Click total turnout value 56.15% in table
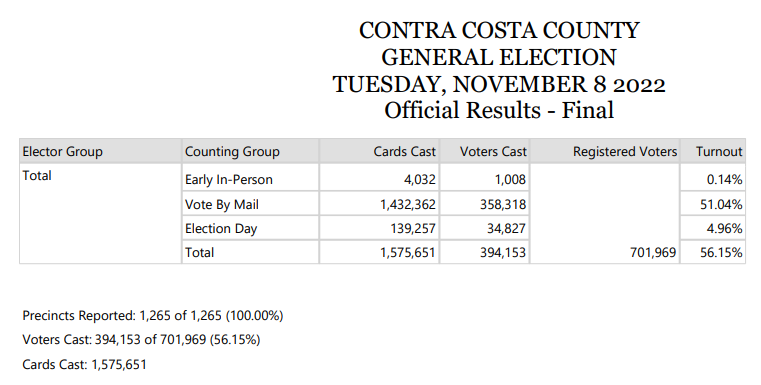This screenshot has height=385, width=761. (x=721, y=252)
